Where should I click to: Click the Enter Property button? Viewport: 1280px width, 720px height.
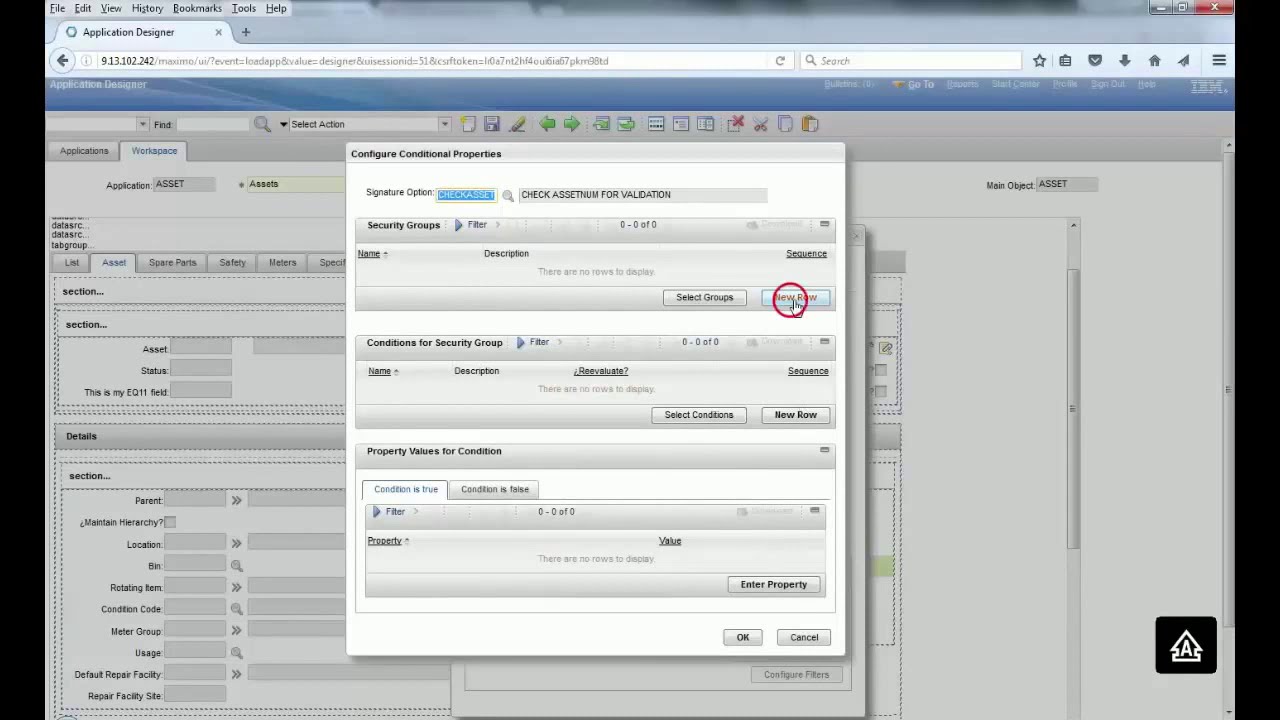774,585
